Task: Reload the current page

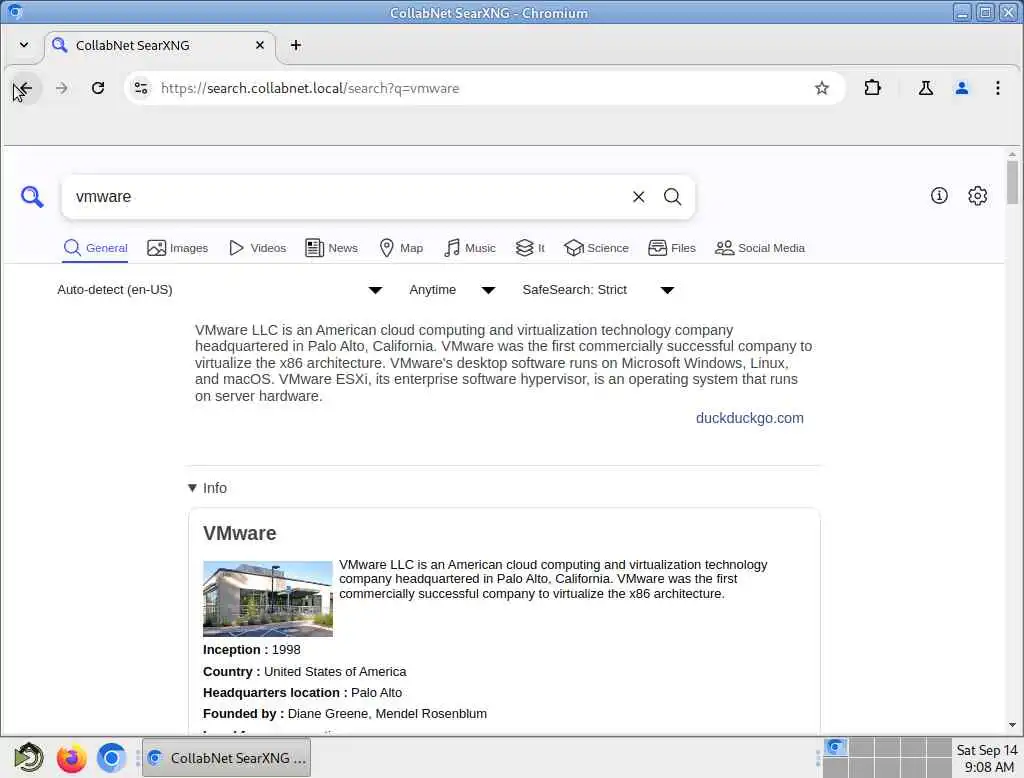Action: pyautogui.click(x=98, y=88)
